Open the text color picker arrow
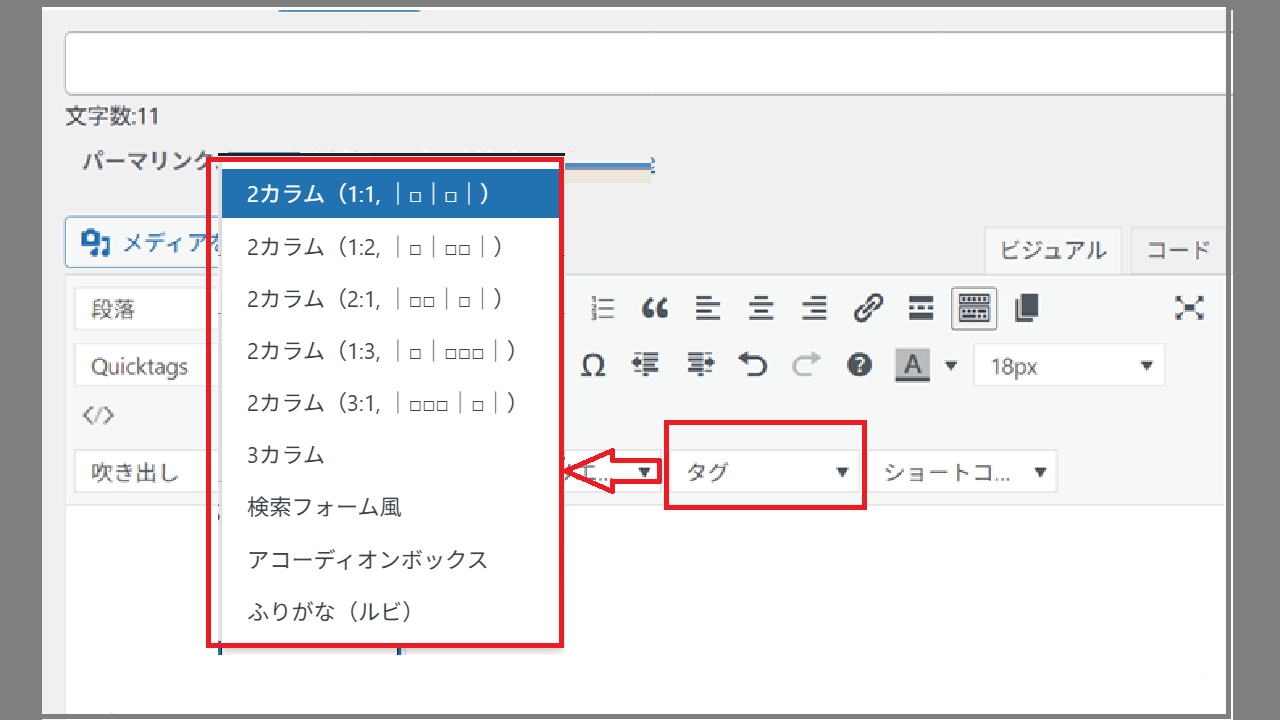1280x720 pixels. tap(951, 365)
